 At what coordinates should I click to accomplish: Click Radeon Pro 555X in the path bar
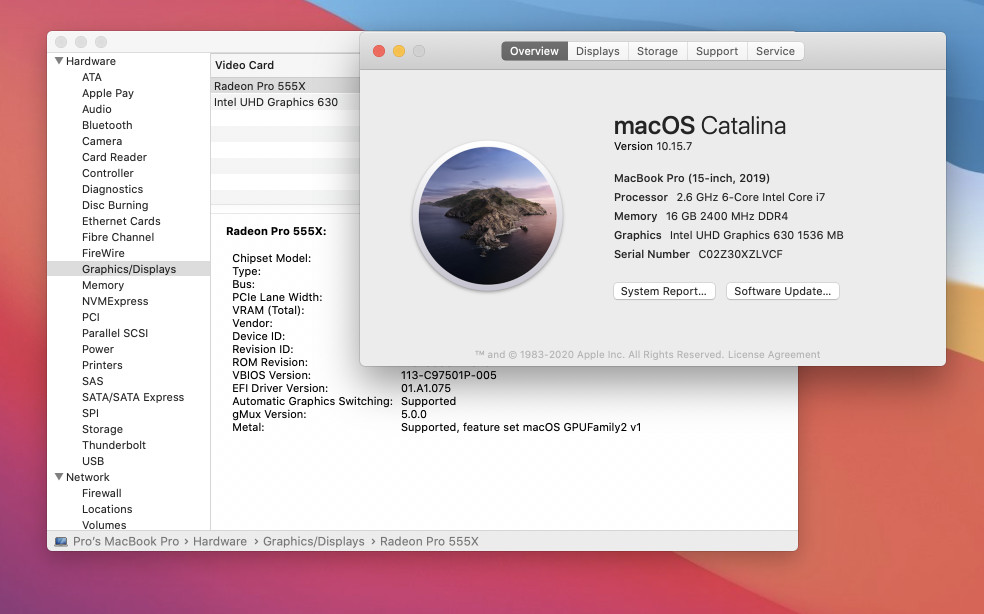point(429,541)
